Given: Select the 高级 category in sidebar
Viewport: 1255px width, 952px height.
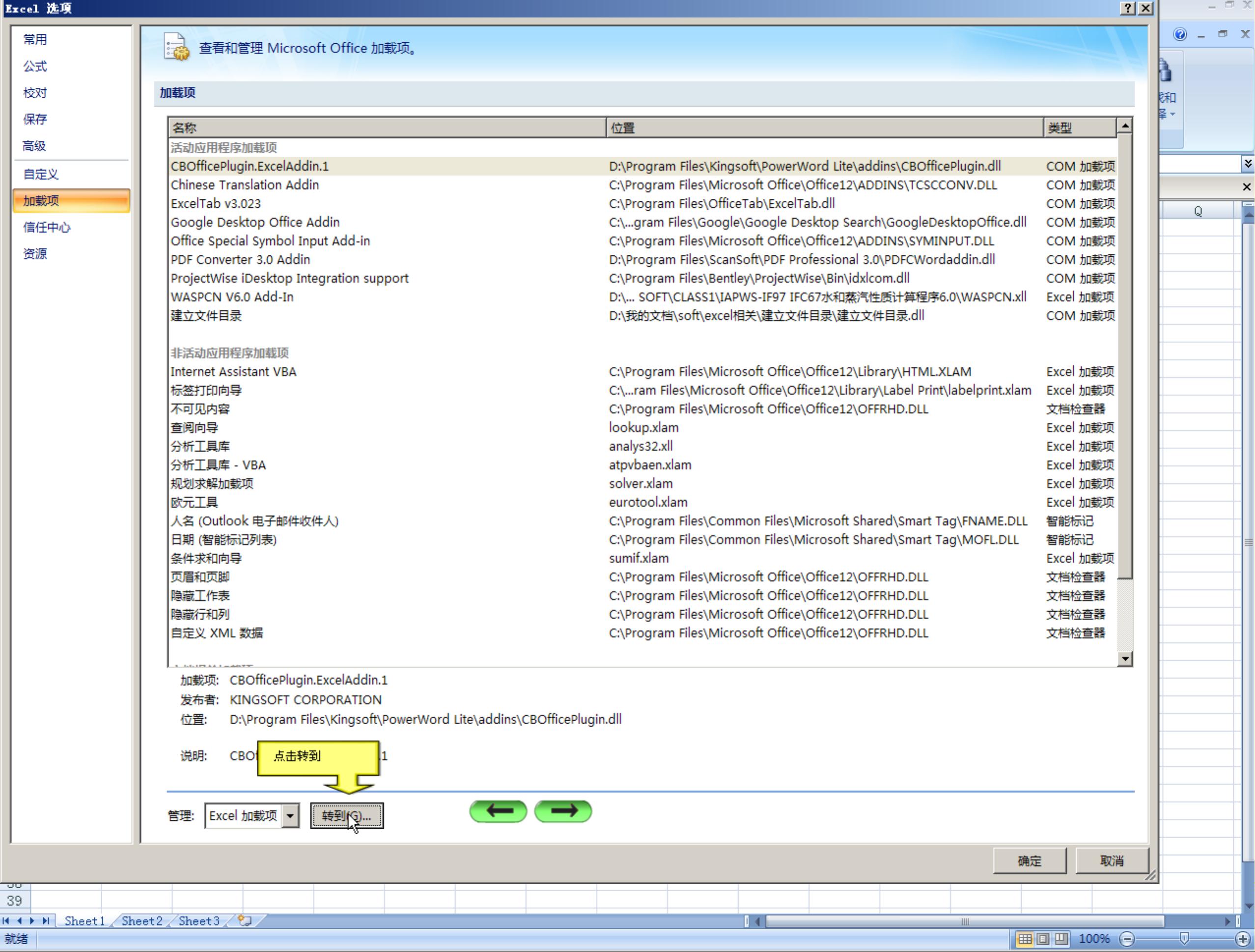Looking at the screenshot, I should click(x=34, y=146).
